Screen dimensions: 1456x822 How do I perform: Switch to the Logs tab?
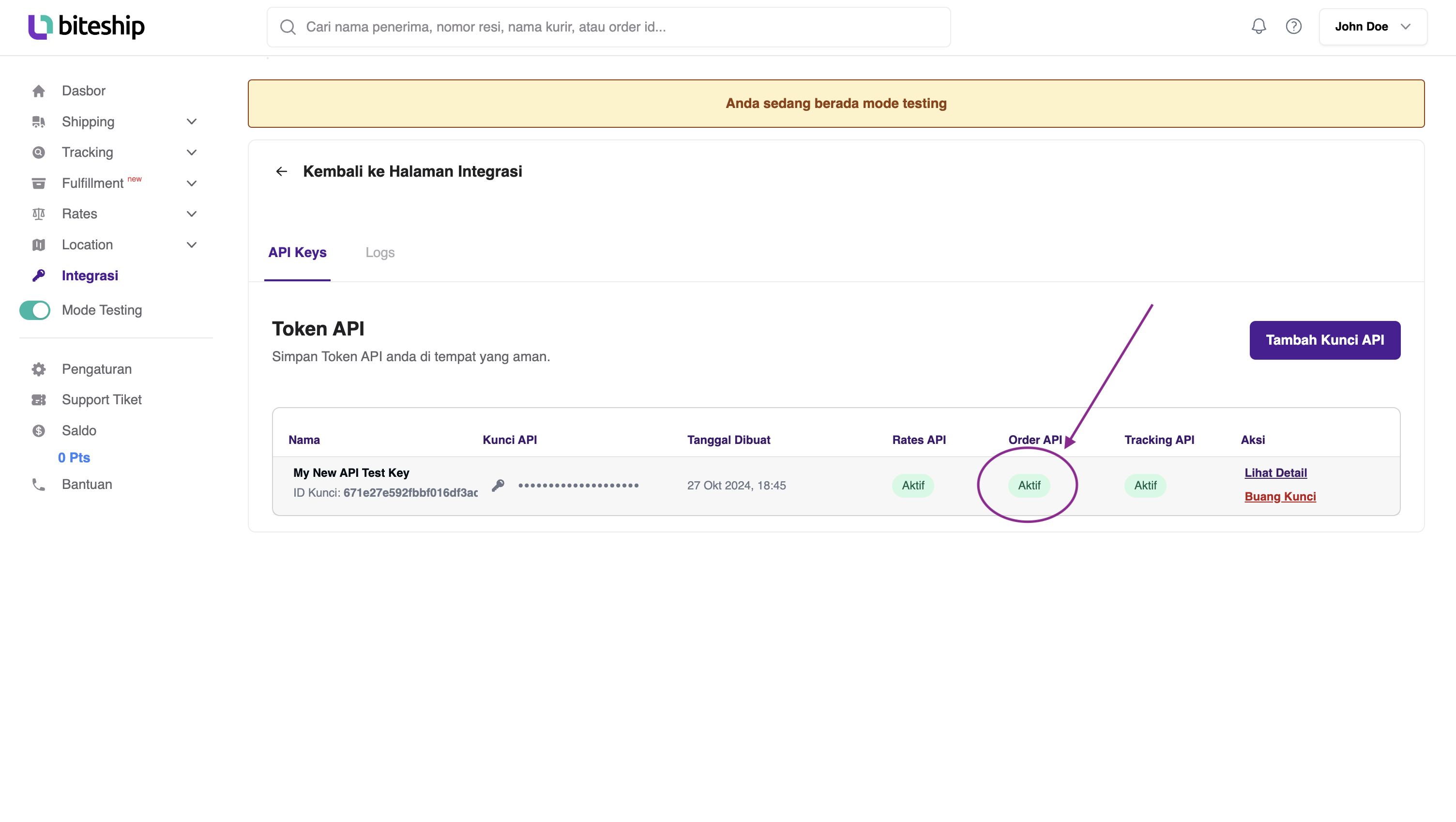pos(380,253)
